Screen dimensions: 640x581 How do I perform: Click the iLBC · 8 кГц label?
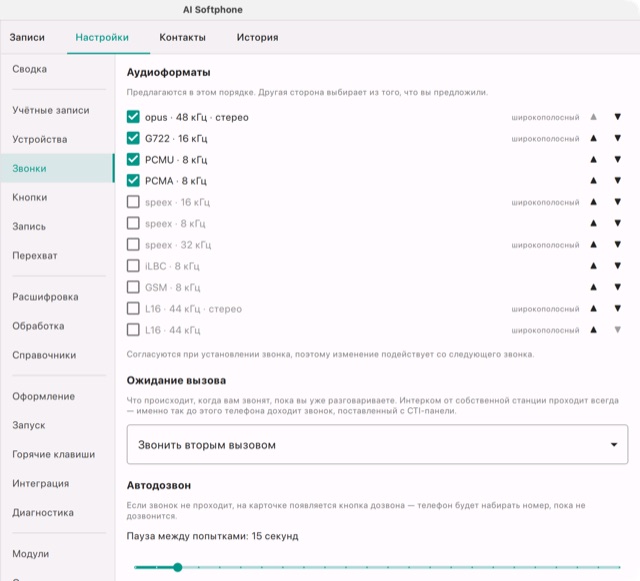(x=172, y=266)
